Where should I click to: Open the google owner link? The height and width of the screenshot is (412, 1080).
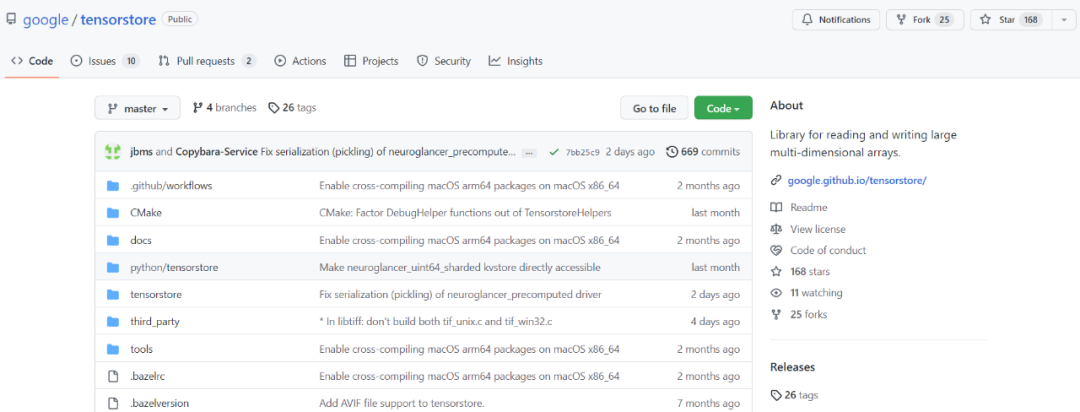pyautogui.click(x=45, y=19)
